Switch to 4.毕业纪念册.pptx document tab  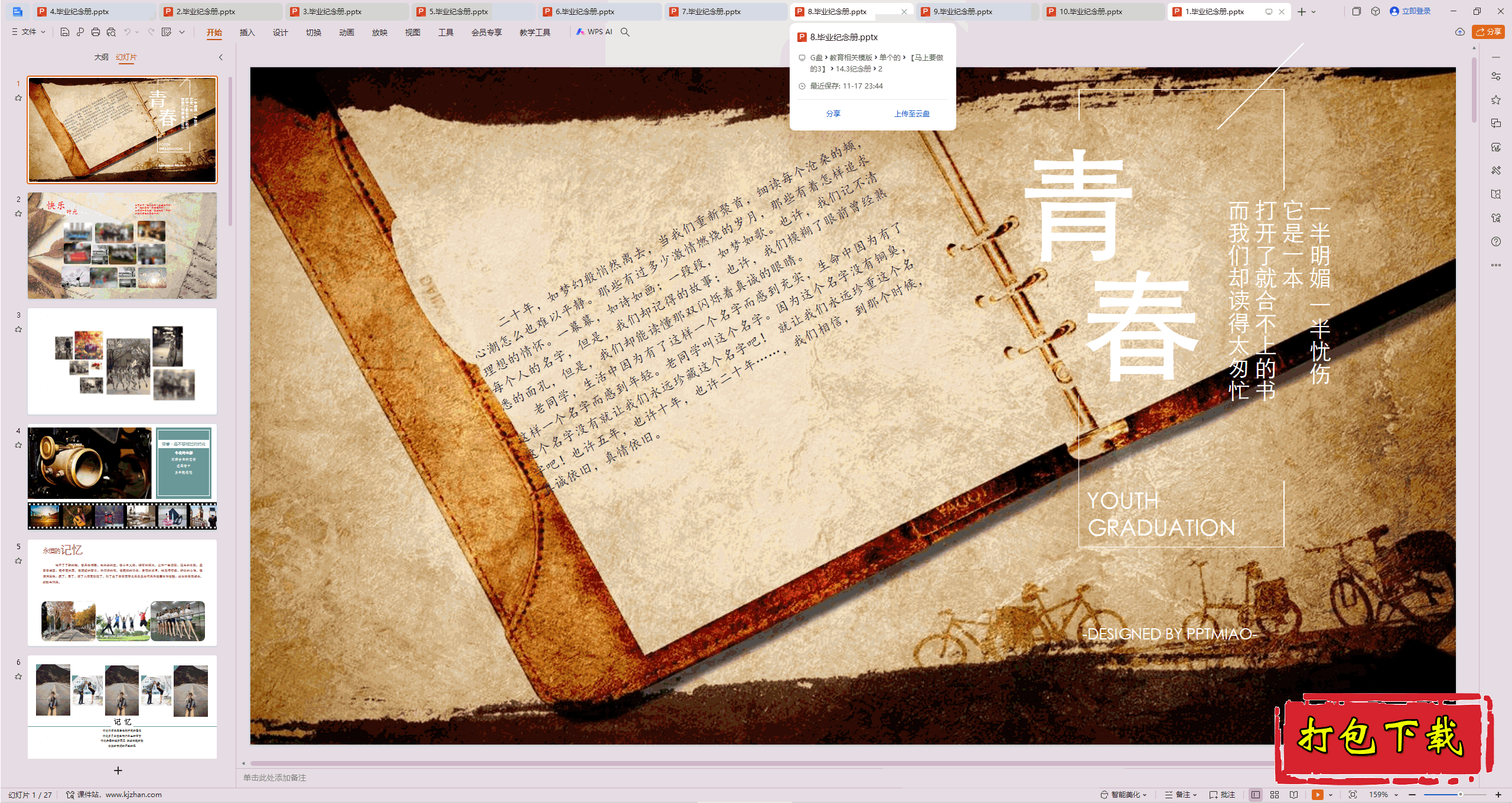[x=94, y=11]
